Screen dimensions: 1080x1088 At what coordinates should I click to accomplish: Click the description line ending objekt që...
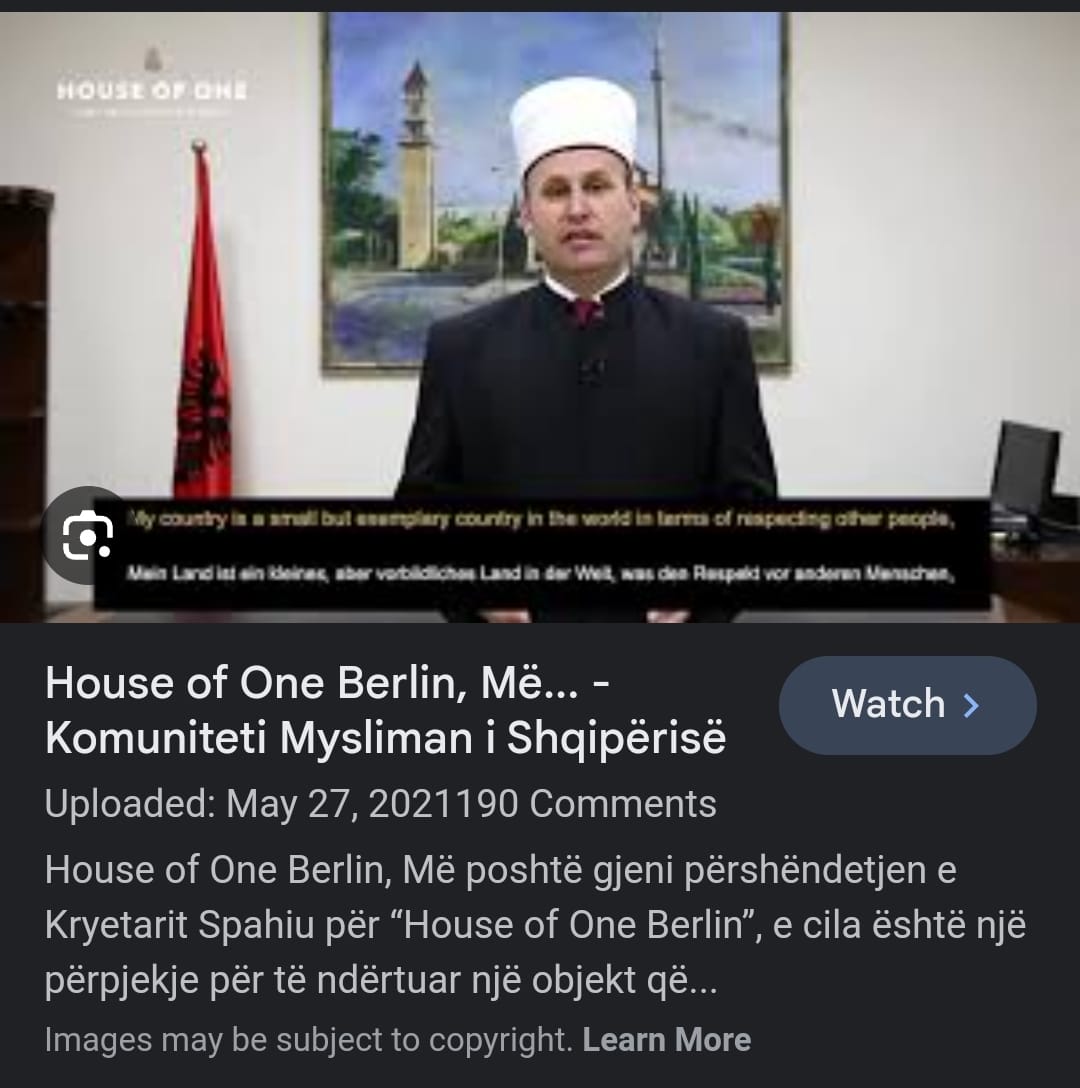(x=381, y=980)
